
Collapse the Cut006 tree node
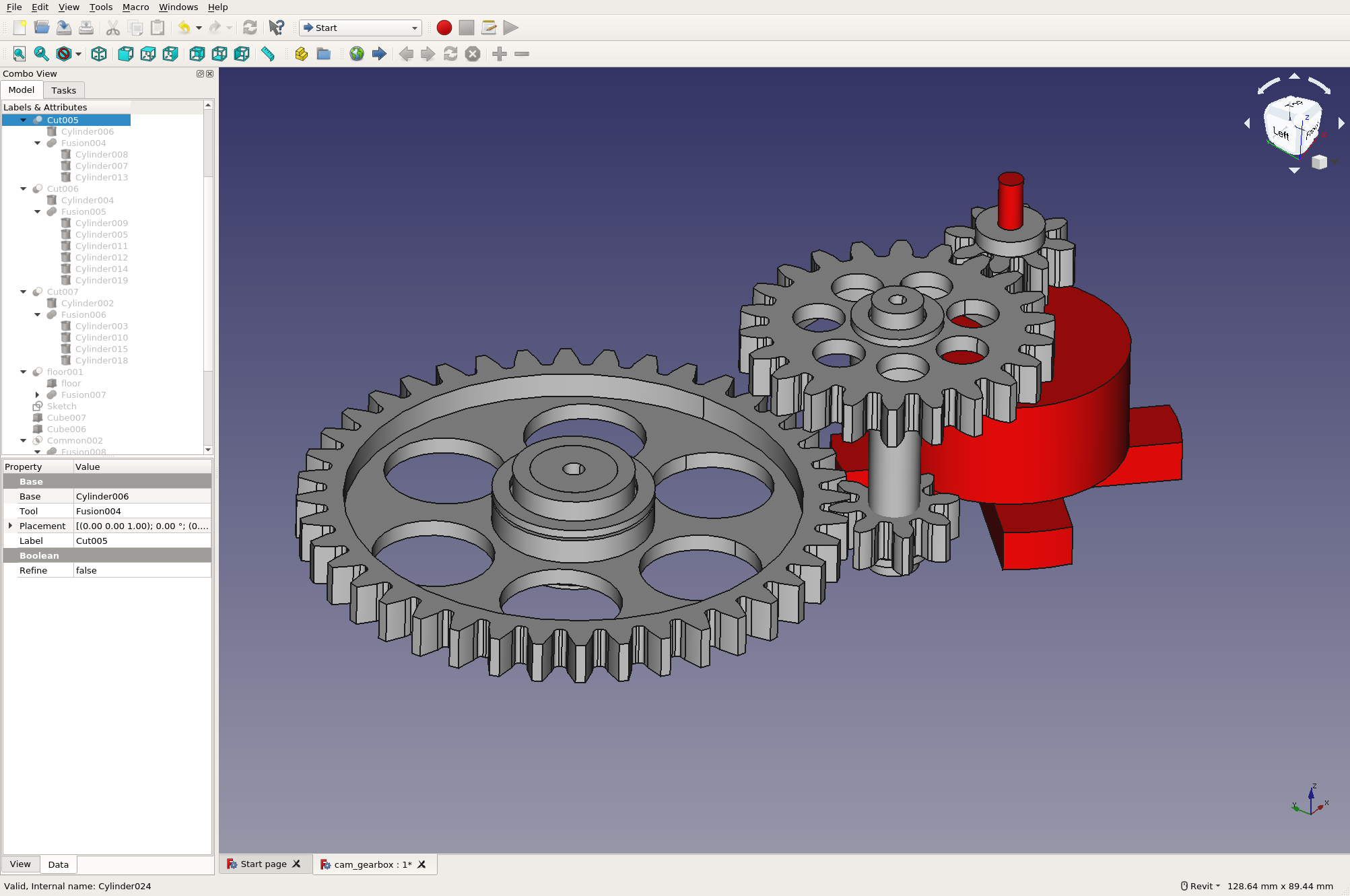point(24,188)
